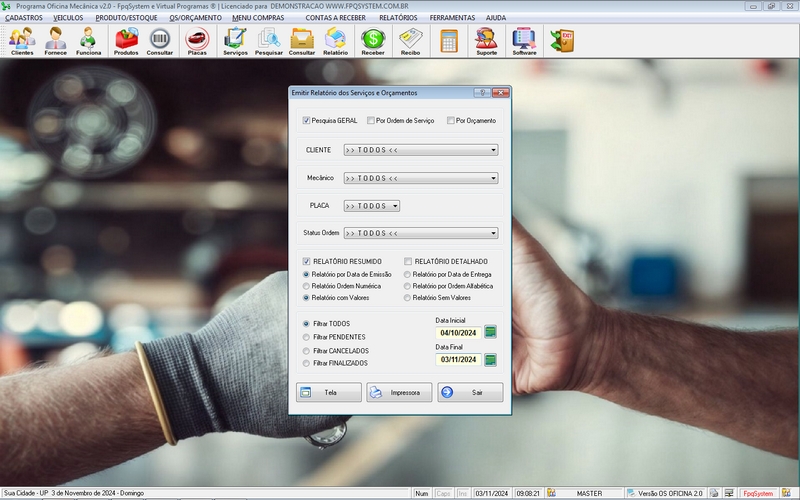
Task: Launch the calculator toolbar icon
Action: 449,41
